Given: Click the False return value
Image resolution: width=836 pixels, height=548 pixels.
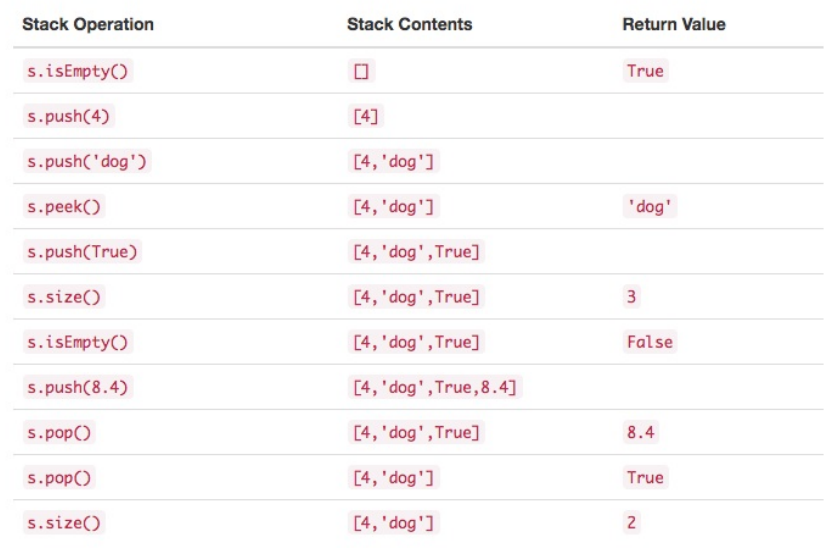Looking at the screenshot, I should point(650,342).
